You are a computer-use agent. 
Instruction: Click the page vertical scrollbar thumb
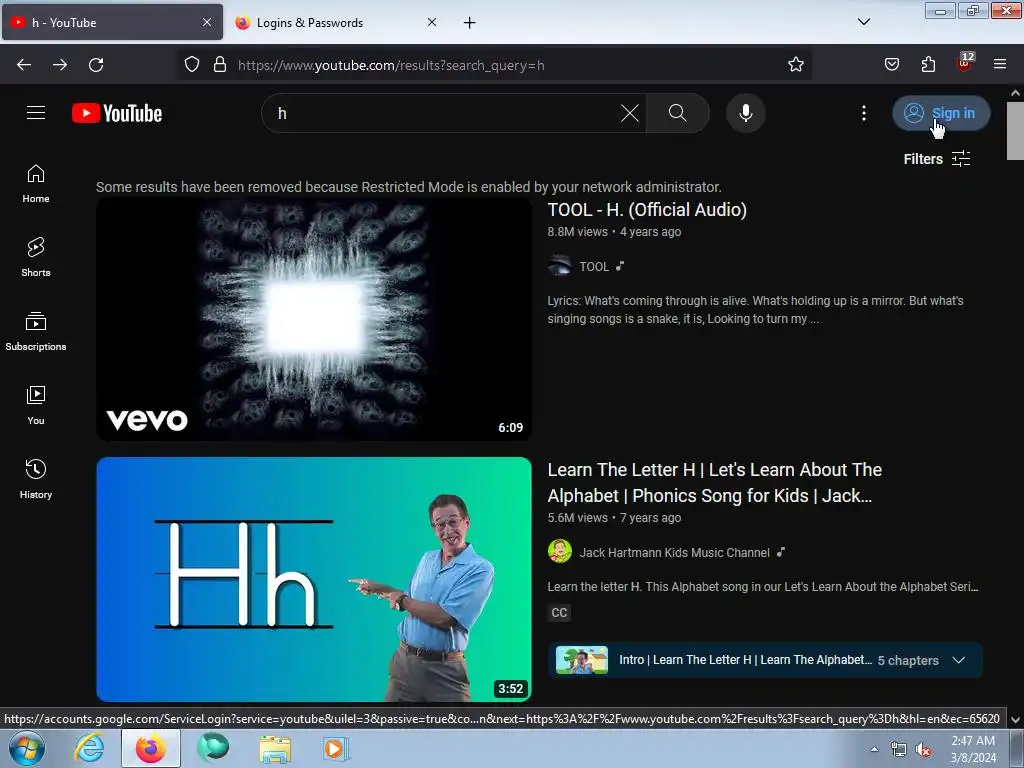1015,131
